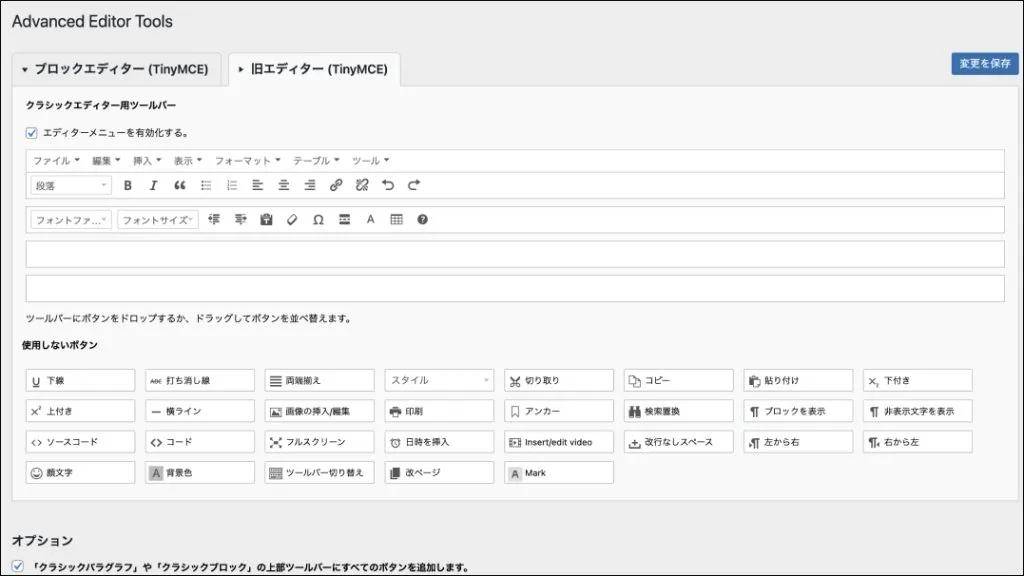This screenshot has width=1024, height=576.
Task: Toggle エディターメニューを有効化する checkbox
Action: [31, 133]
